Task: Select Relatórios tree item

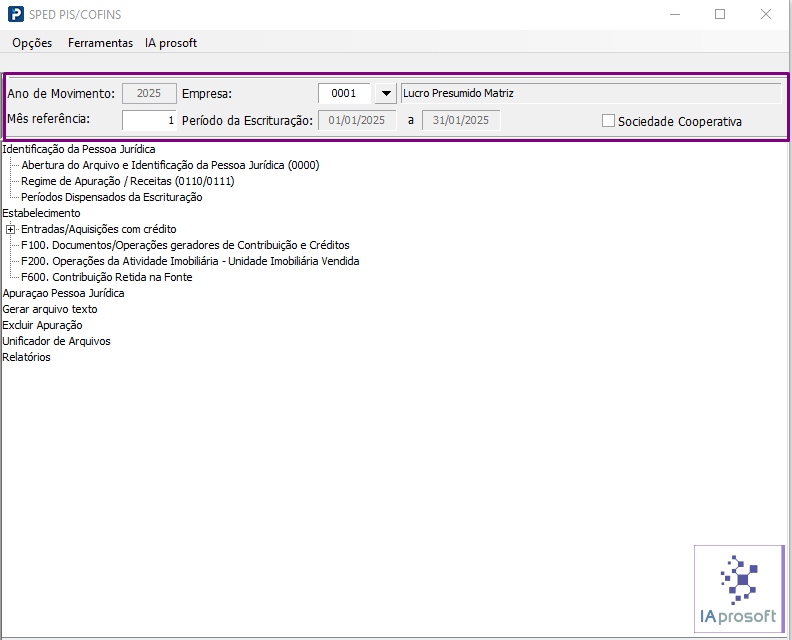Action: tap(26, 357)
